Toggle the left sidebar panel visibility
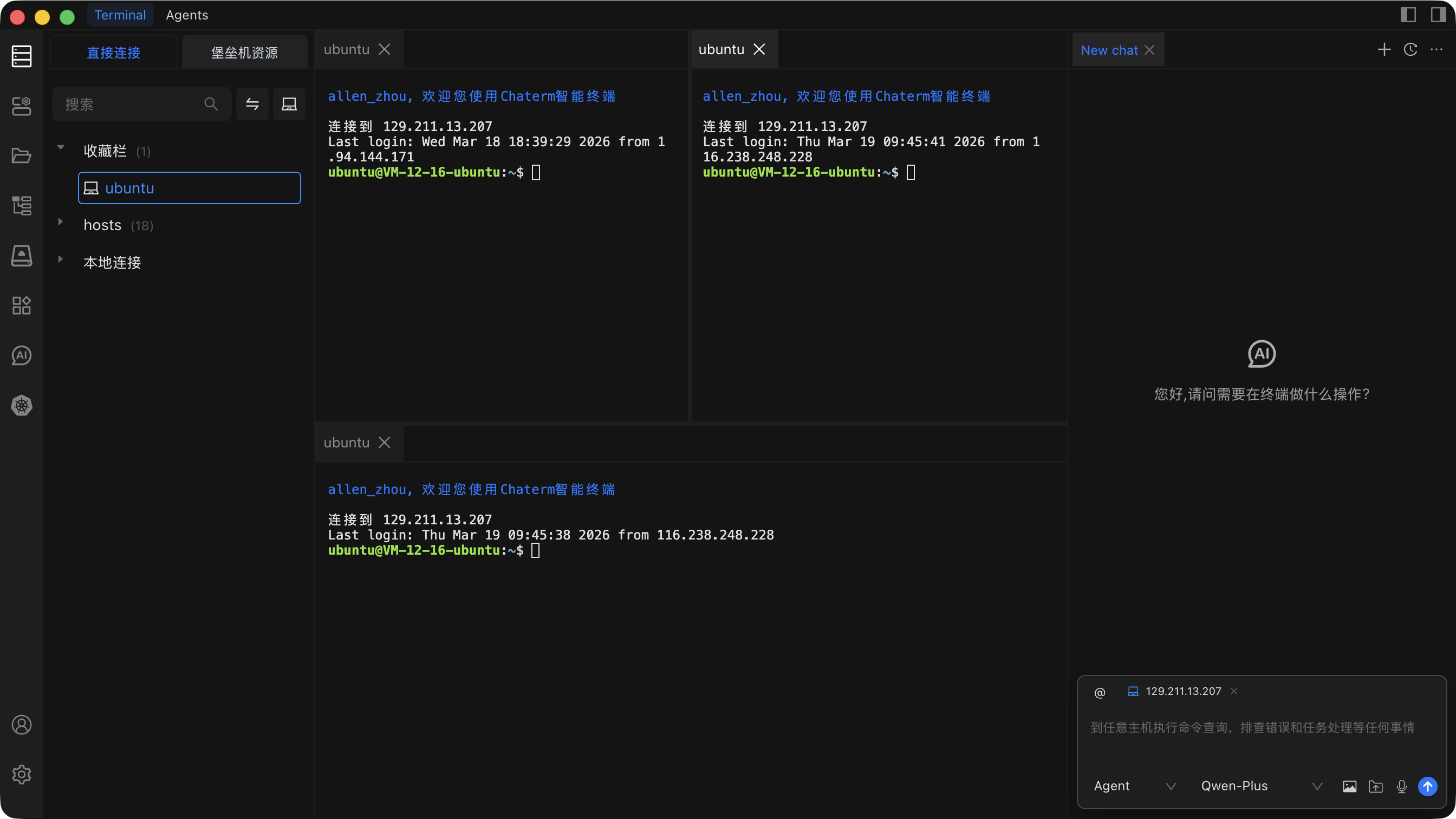 (x=1407, y=15)
